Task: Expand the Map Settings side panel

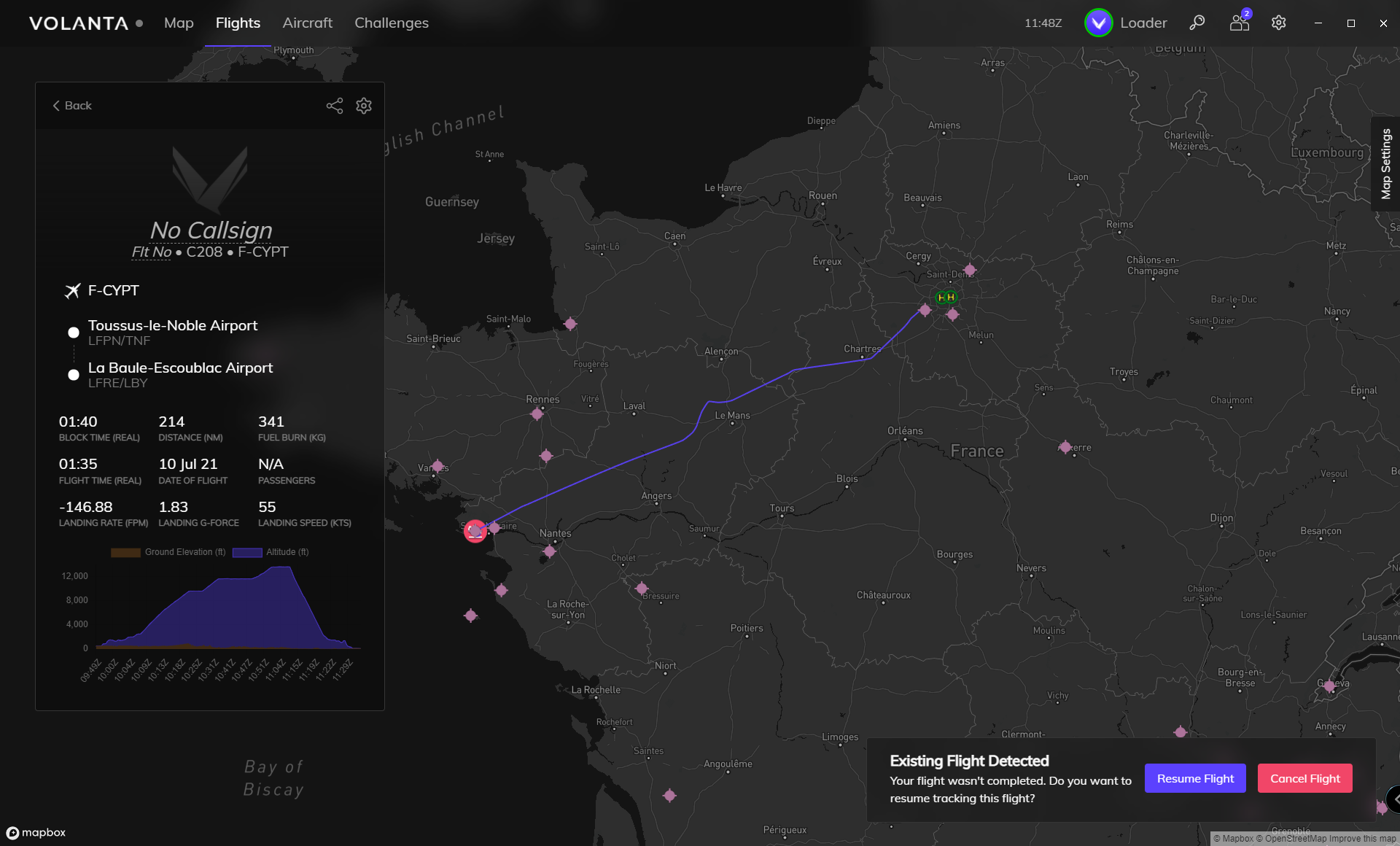Action: 1385,164
